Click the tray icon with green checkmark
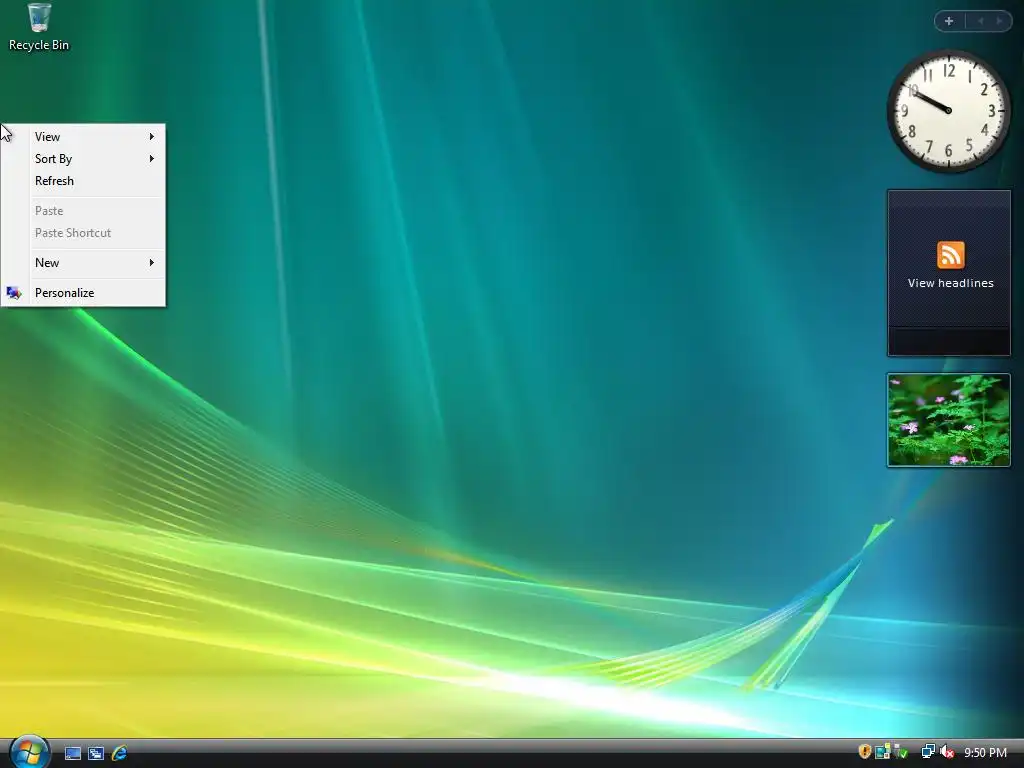This screenshot has width=1024, height=768. pyautogui.click(x=901, y=752)
